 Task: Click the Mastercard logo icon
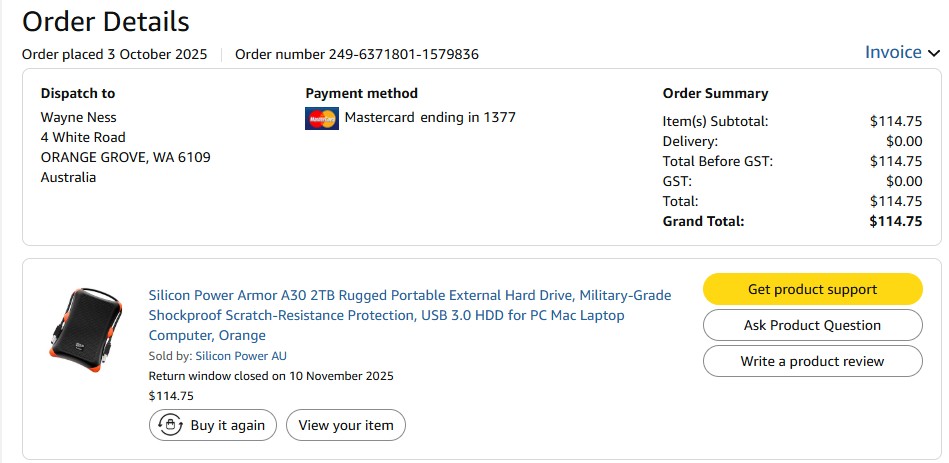pyautogui.click(x=322, y=119)
